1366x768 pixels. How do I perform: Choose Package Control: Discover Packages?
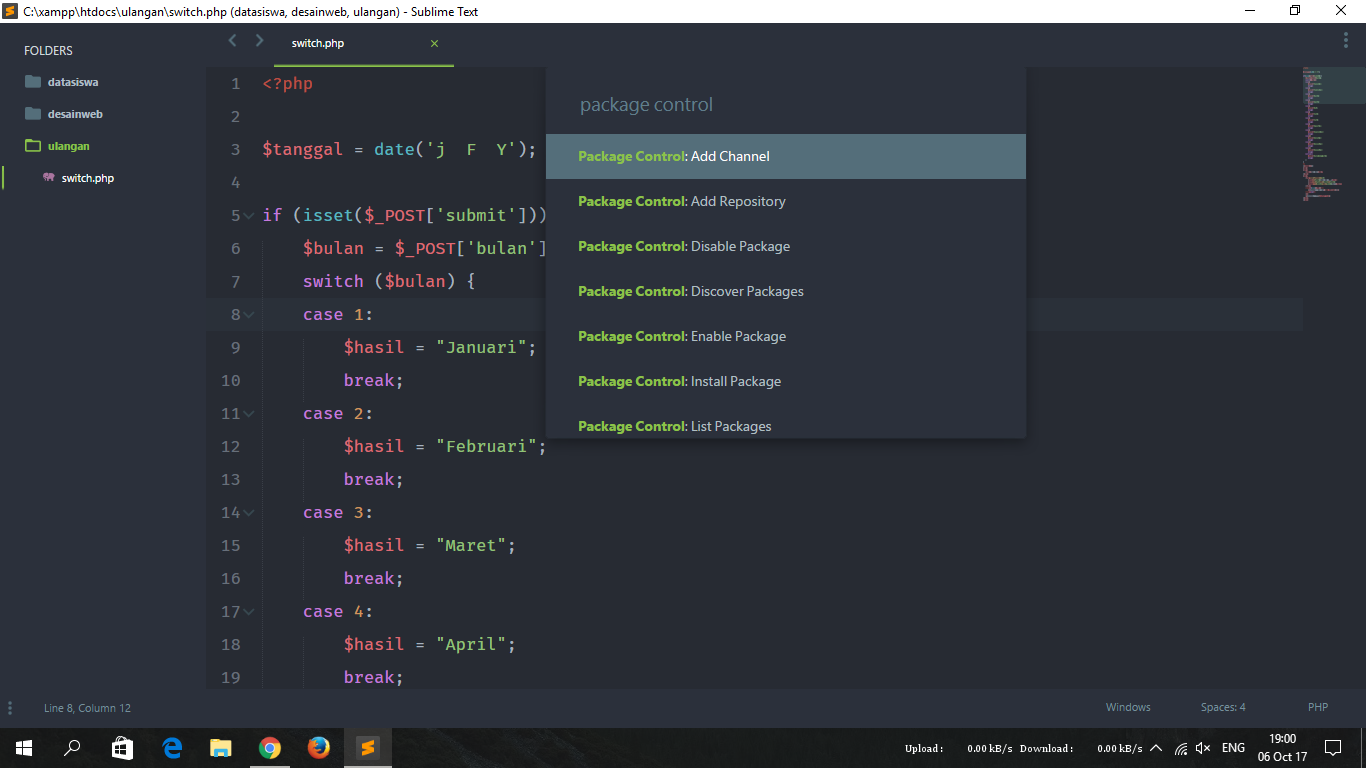[x=786, y=291]
